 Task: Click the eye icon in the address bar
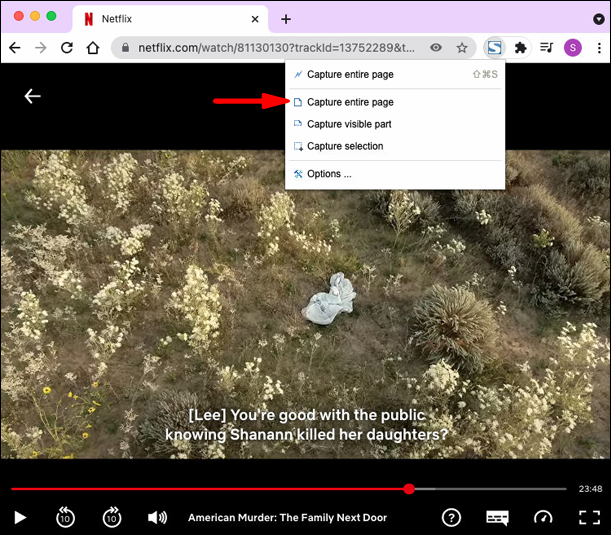click(436, 48)
